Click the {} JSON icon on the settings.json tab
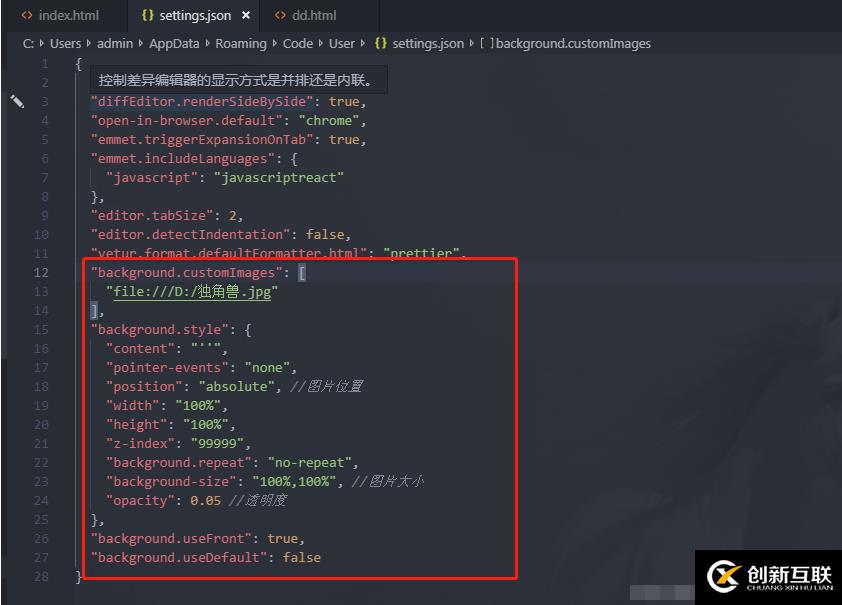Image resolution: width=842 pixels, height=605 pixels. (x=148, y=15)
